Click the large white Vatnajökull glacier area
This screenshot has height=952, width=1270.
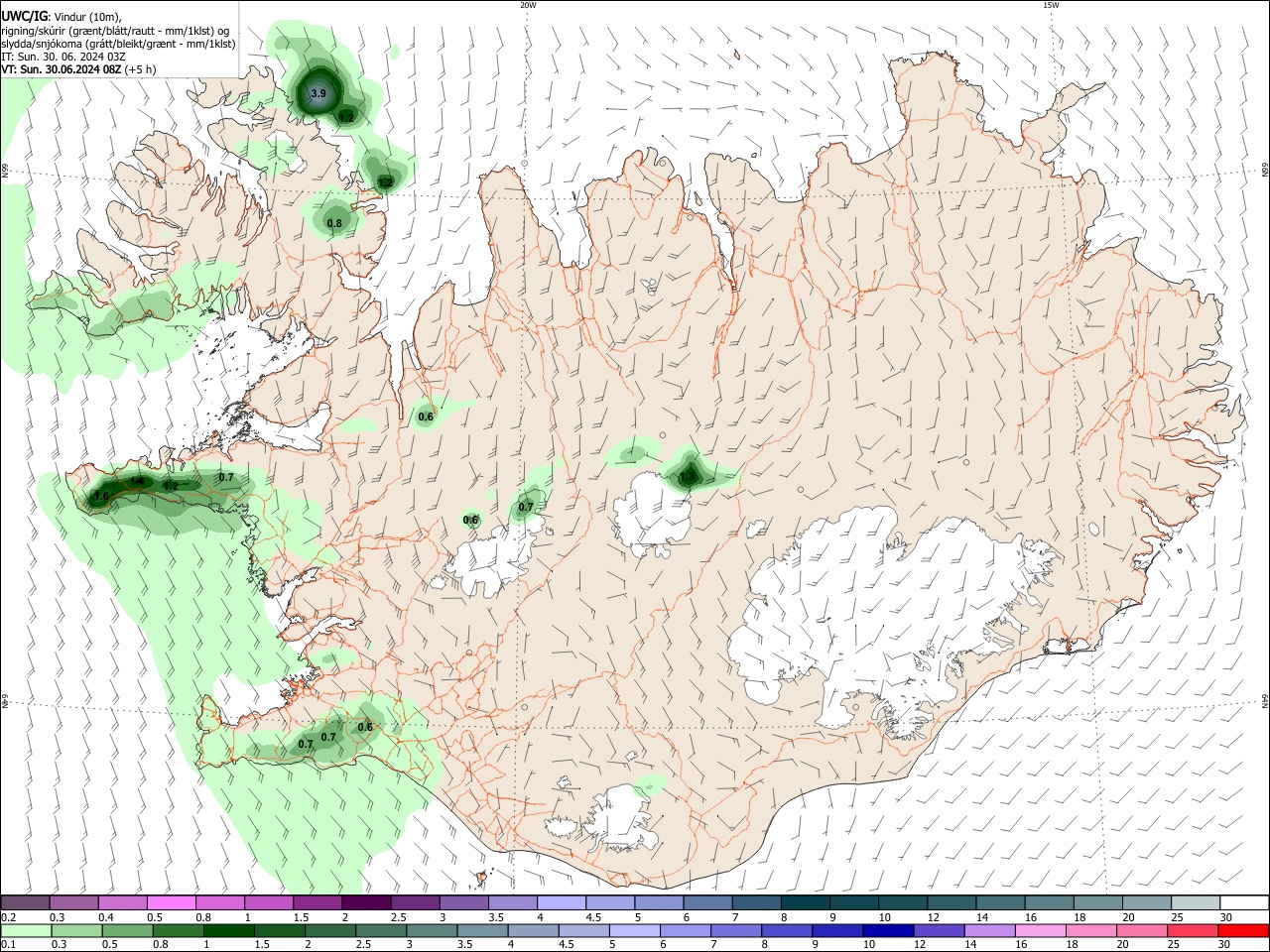click(x=873, y=615)
